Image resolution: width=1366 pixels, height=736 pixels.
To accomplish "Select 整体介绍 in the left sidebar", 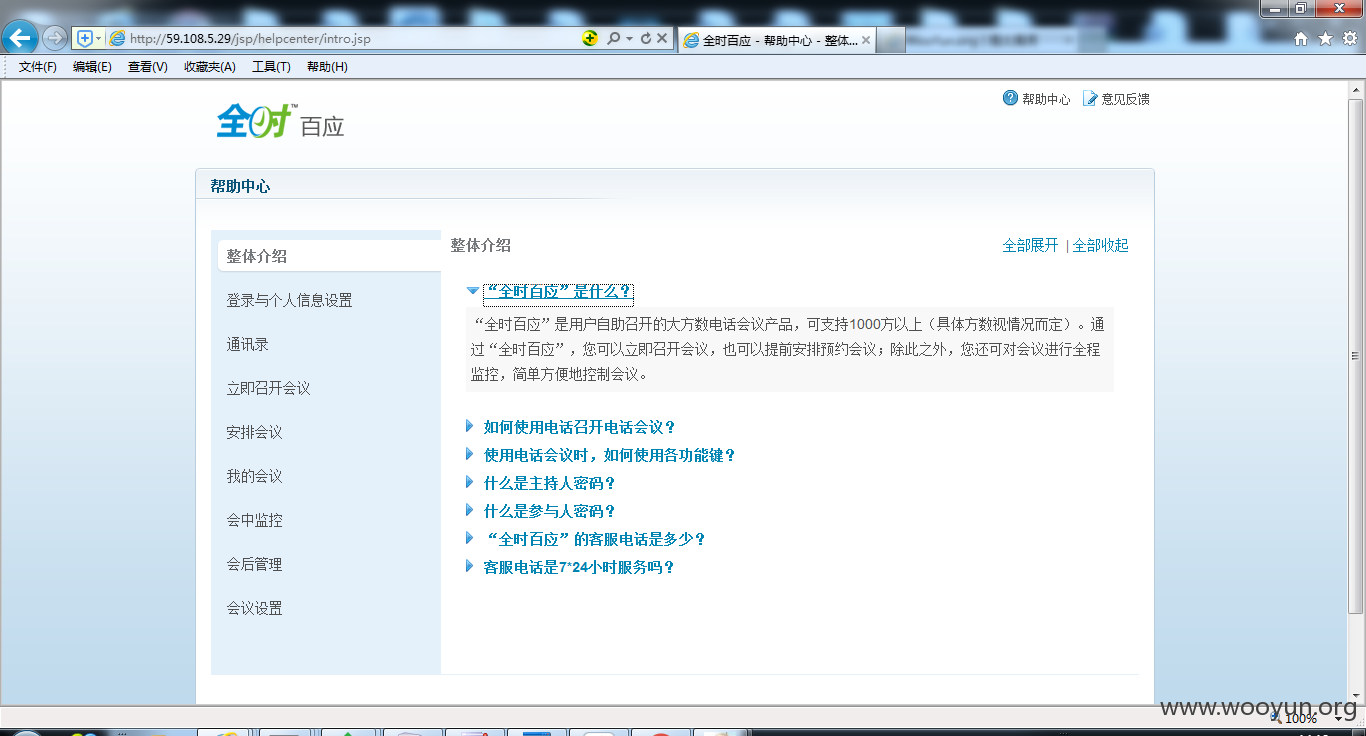I will (x=329, y=256).
